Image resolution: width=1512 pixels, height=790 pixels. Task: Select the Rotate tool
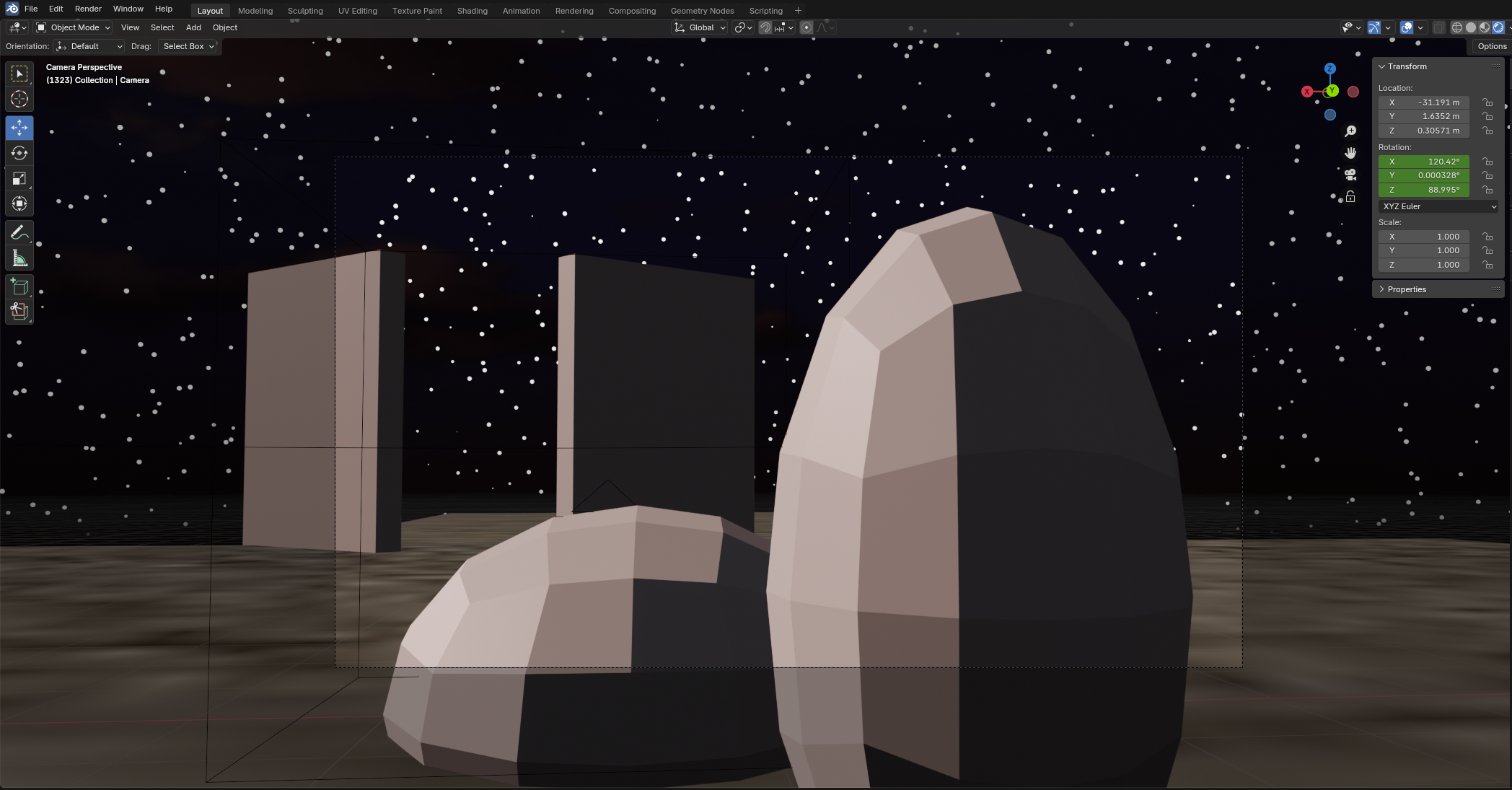tap(19, 153)
